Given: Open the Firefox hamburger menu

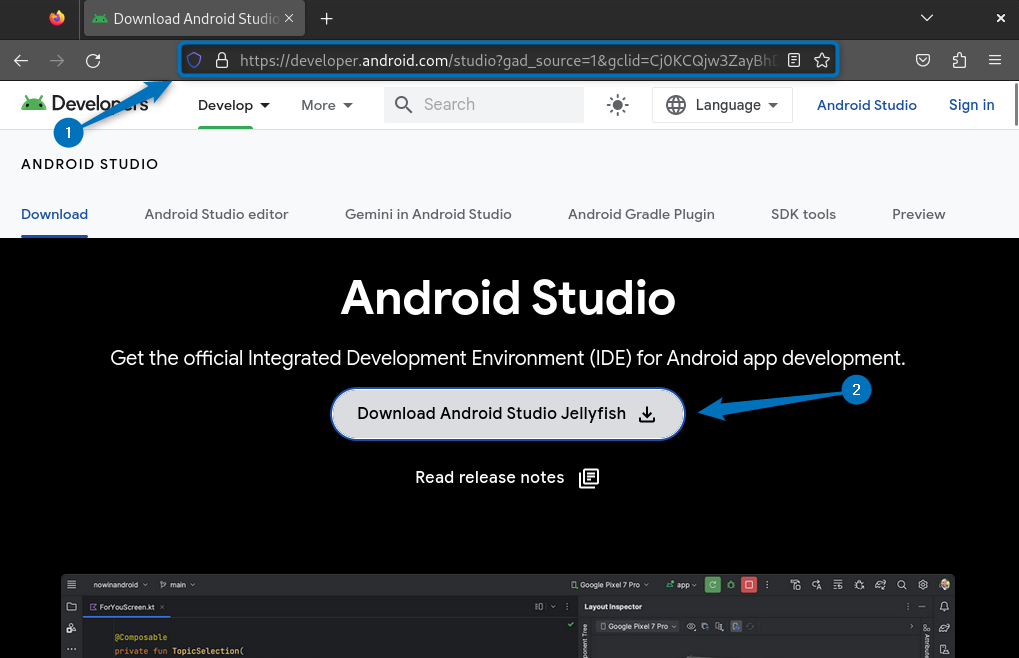Looking at the screenshot, I should pyautogui.click(x=996, y=60).
